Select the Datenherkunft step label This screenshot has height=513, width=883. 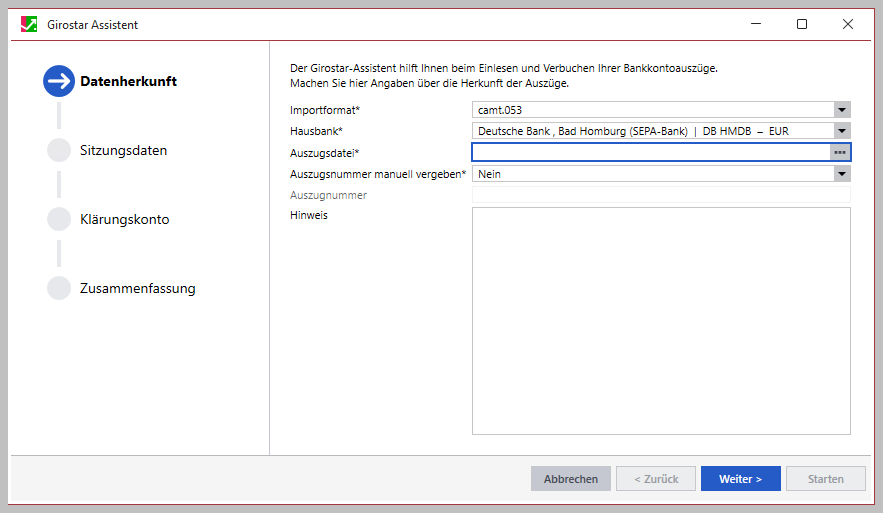(x=128, y=81)
